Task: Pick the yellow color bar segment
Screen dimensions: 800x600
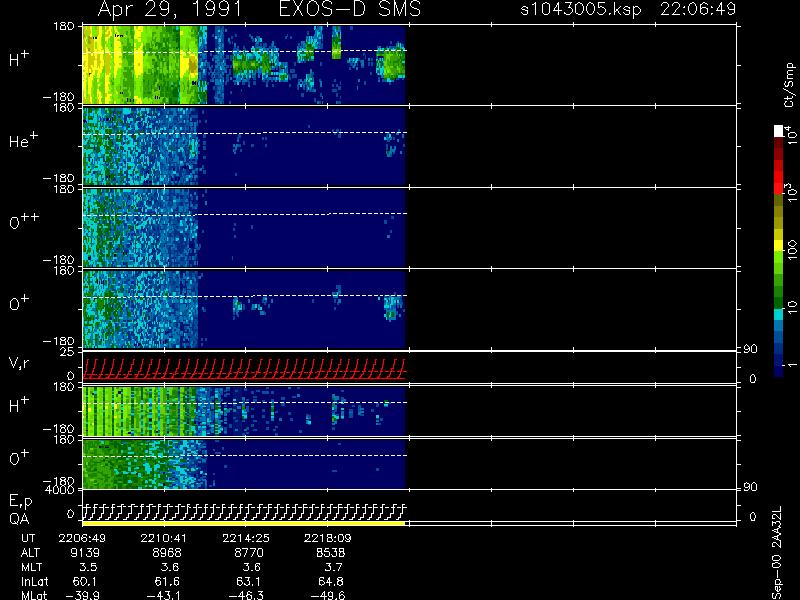Action: pos(779,245)
